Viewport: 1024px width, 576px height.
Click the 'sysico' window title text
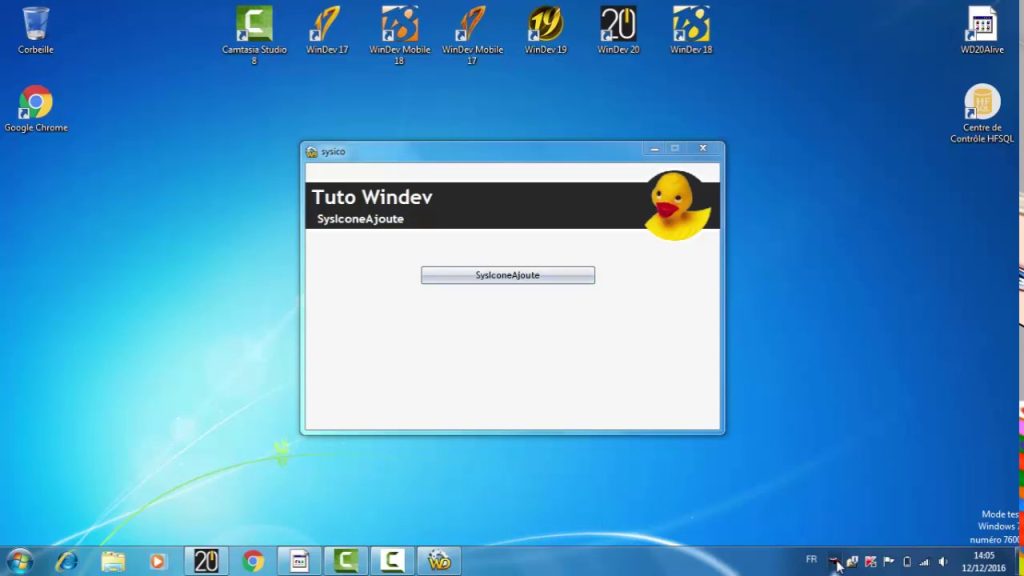(333, 152)
